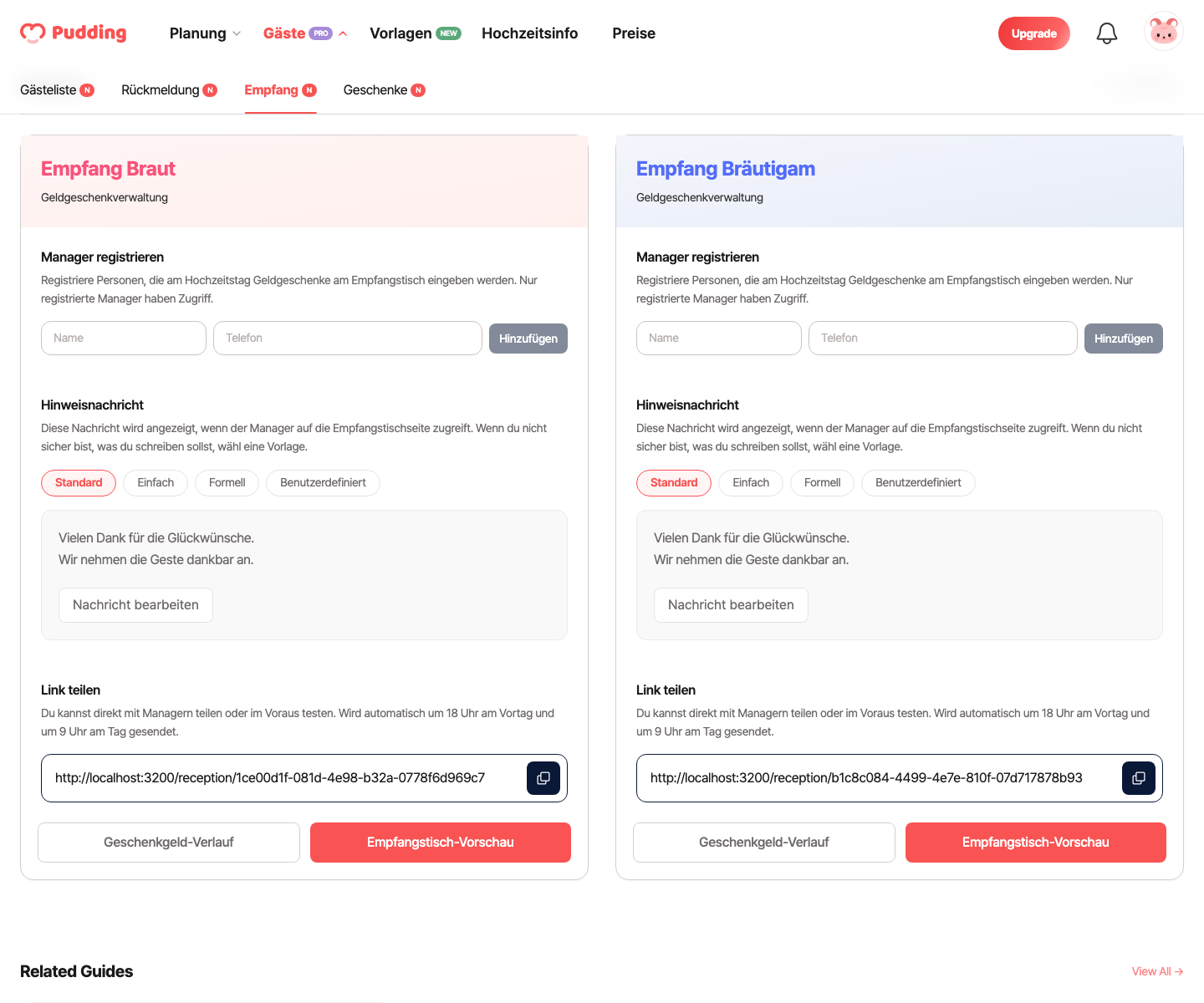The image size is (1204, 1003).
Task: Click the N badge beside Rückmeldung
Action: tap(211, 90)
